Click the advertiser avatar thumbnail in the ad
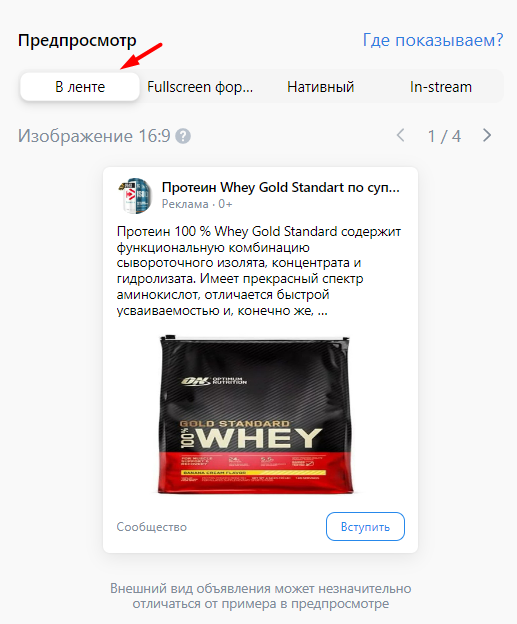Screen dimensions: 517x624 tap(135, 196)
